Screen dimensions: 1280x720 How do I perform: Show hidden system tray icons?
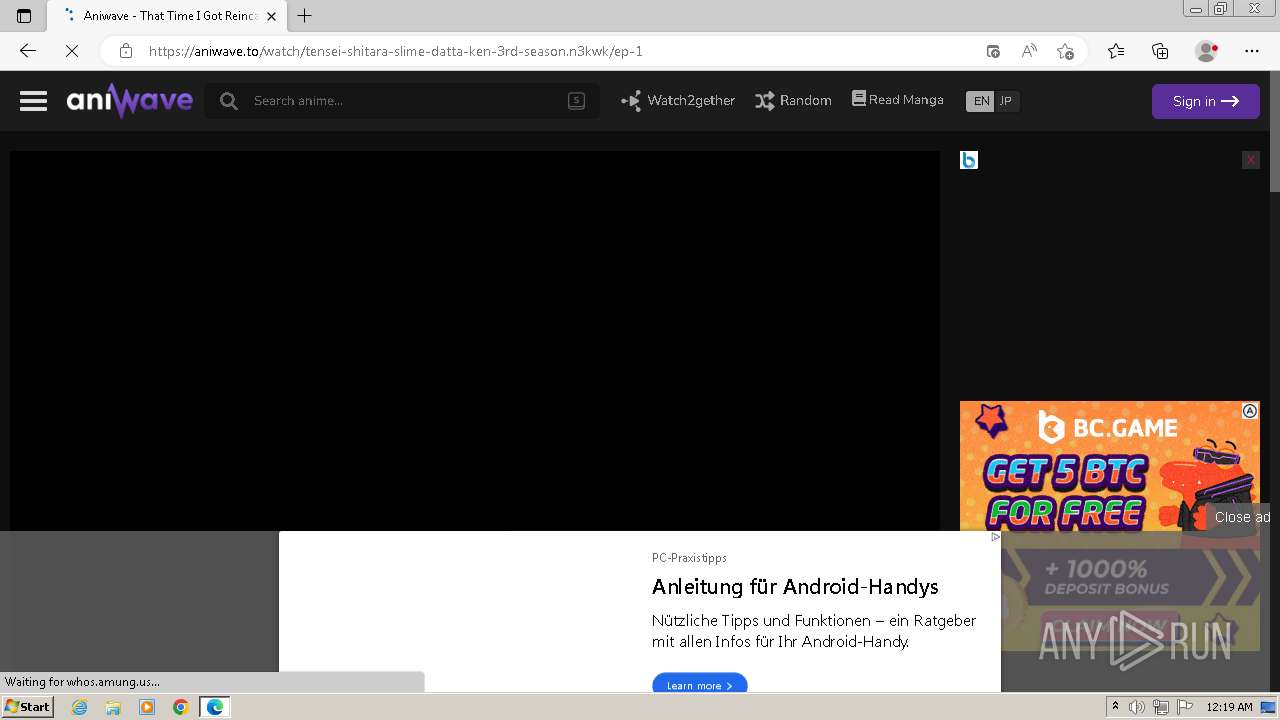click(1115, 707)
